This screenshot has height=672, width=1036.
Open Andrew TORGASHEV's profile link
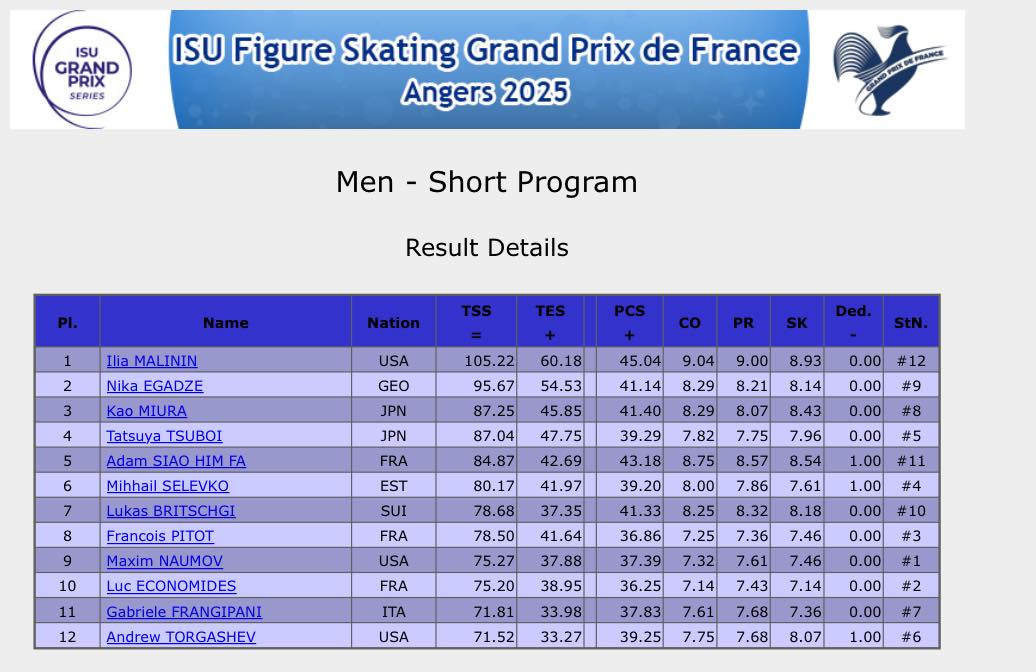point(181,636)
